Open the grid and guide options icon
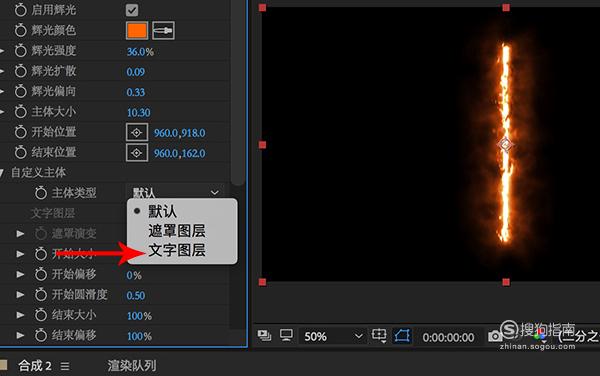Viewport: 600px width, 376px height. 379,335
